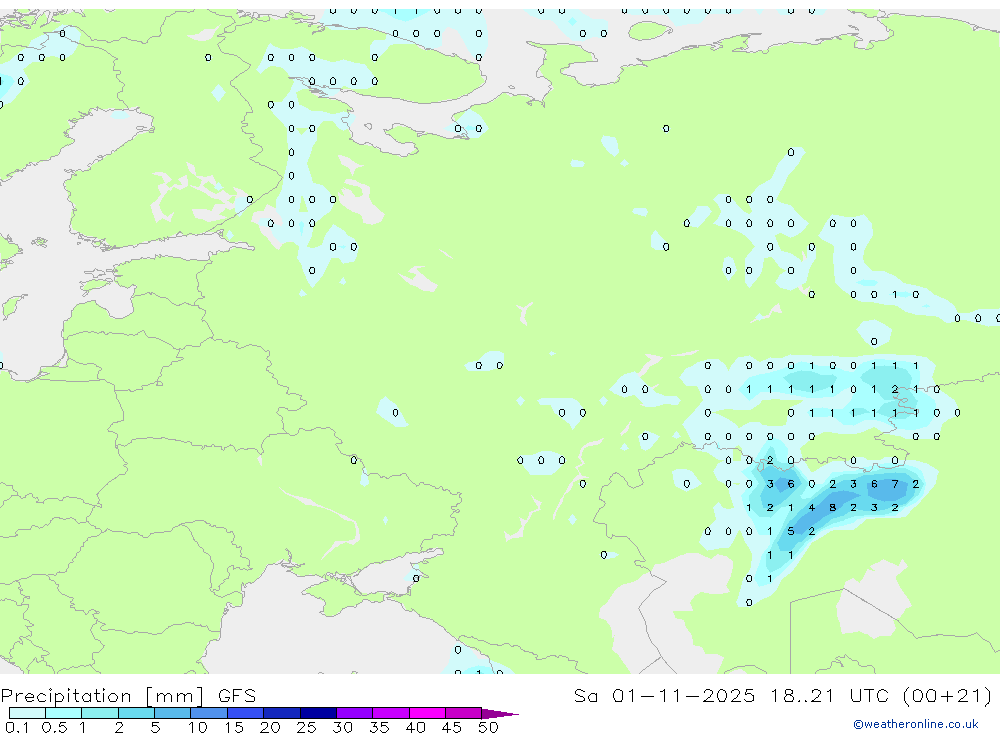Click the '0.1' legend label

point(17,727)
